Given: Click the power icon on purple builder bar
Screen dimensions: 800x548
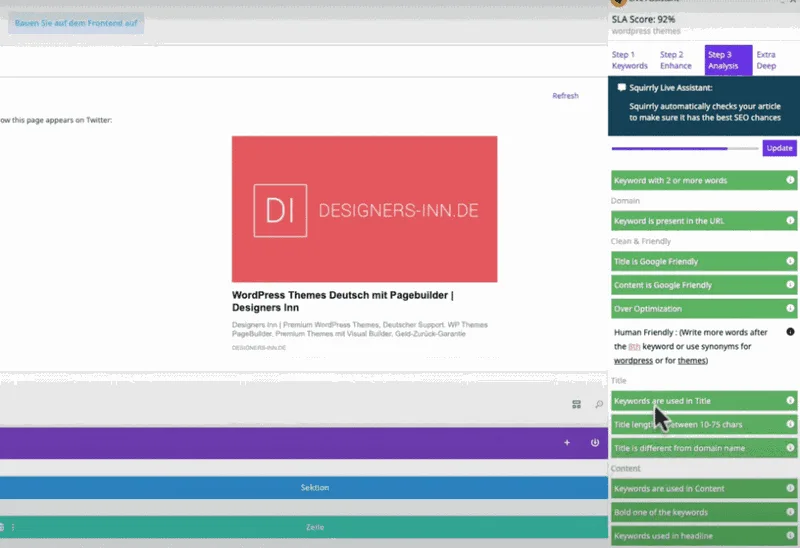Looking at the screenshot, I should 595,442.
